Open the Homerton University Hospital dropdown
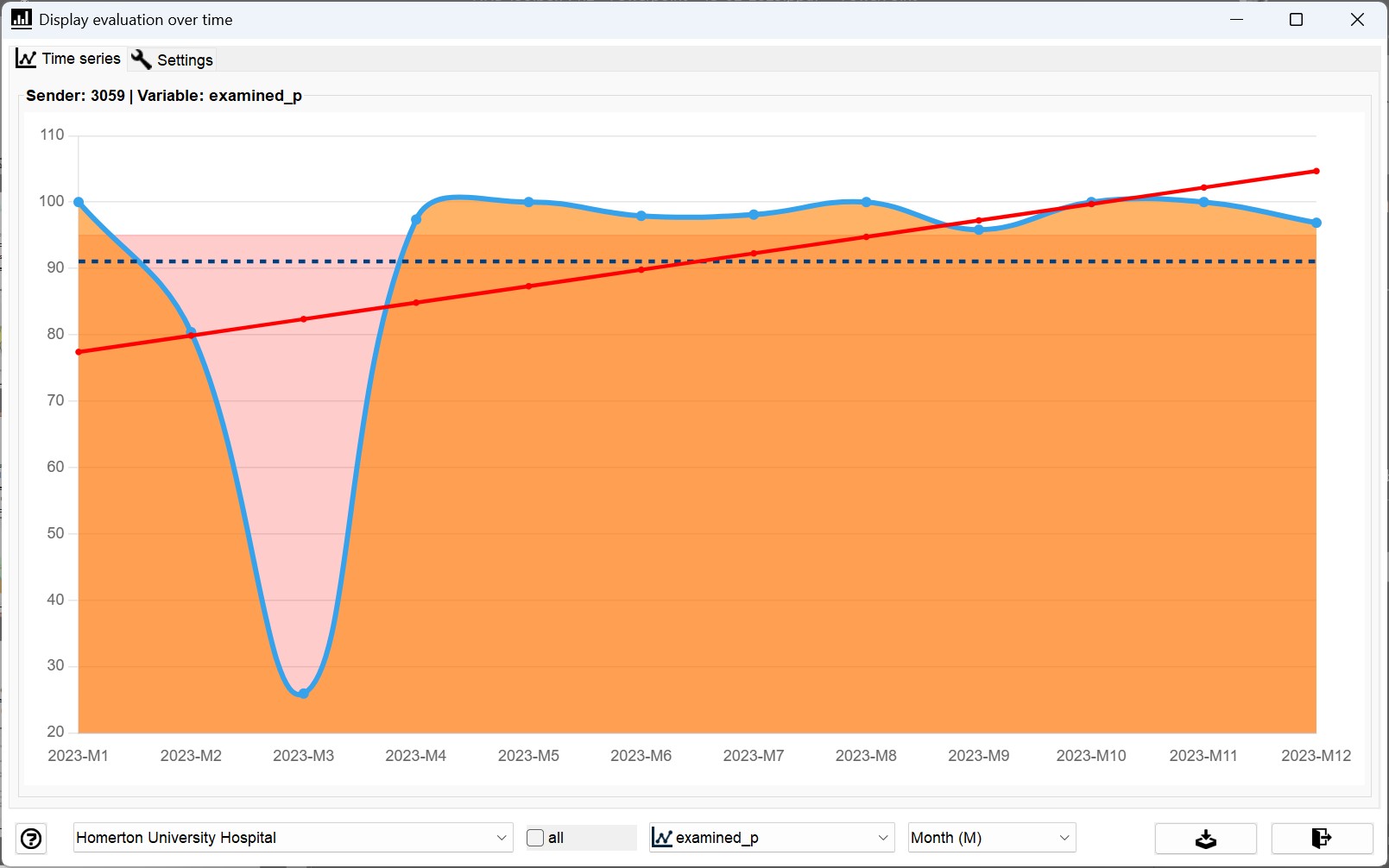The height and width of the screenshot is (868, 1389). point(293,838)
